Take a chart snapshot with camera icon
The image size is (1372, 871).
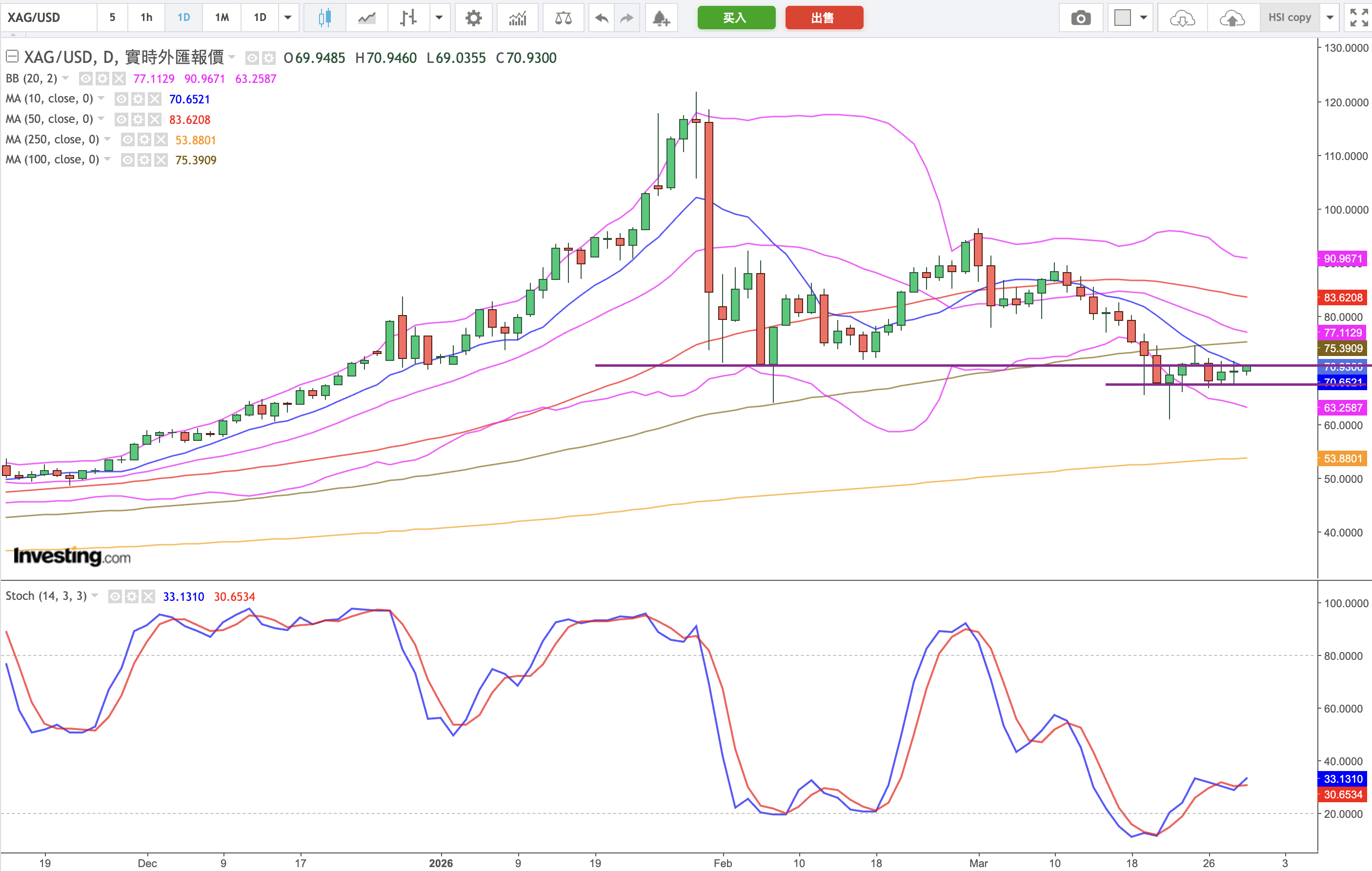[1080, 18]
